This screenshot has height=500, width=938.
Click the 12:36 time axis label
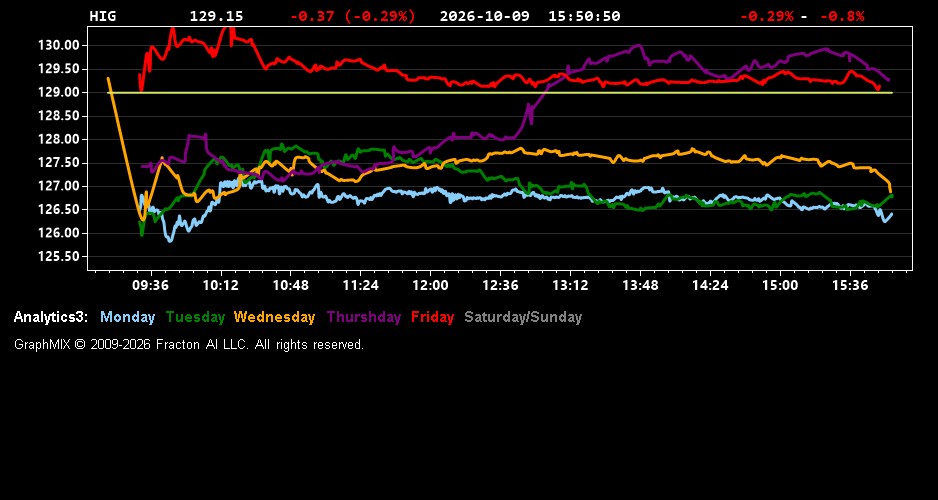coord(500,285)
